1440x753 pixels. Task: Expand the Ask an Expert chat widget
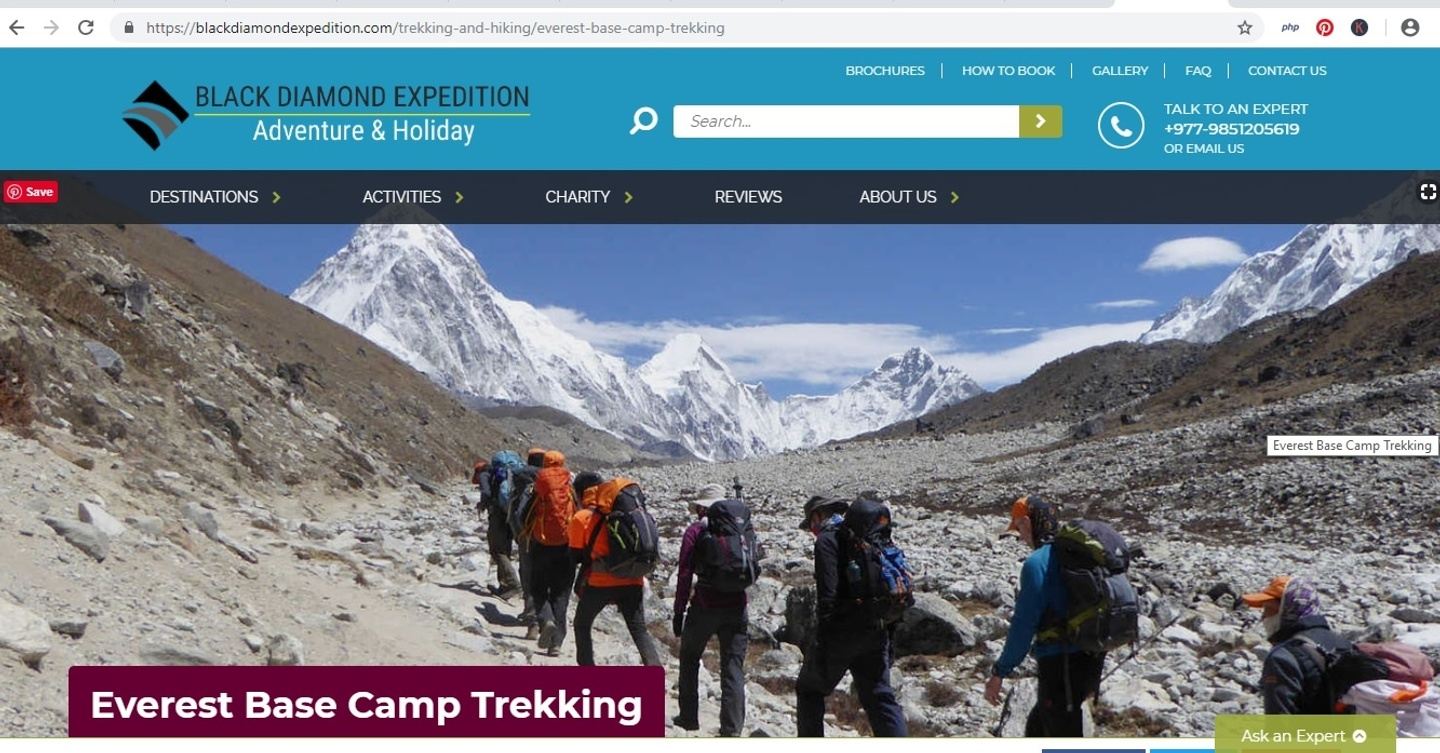coord(1304,735)
